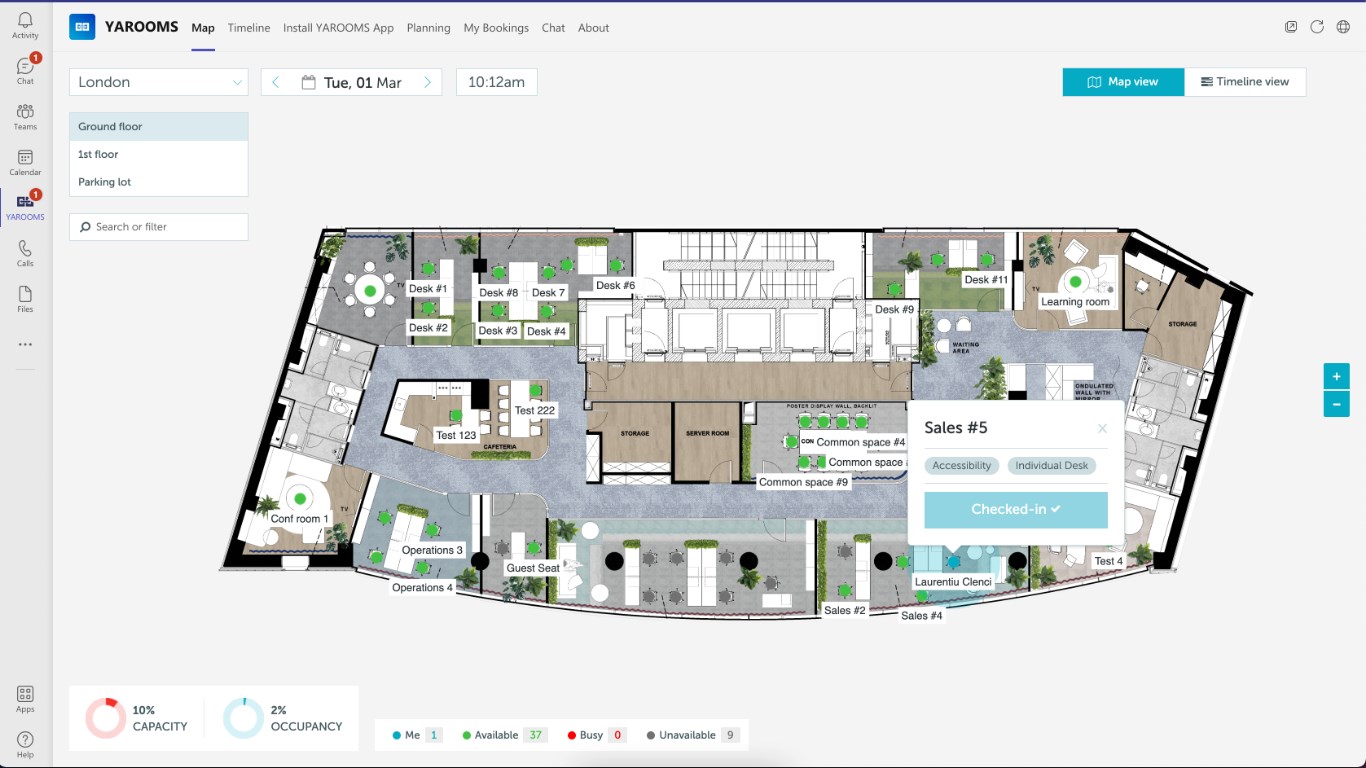
Task: Switch to Timeline view
Action: pos(1245,82)
